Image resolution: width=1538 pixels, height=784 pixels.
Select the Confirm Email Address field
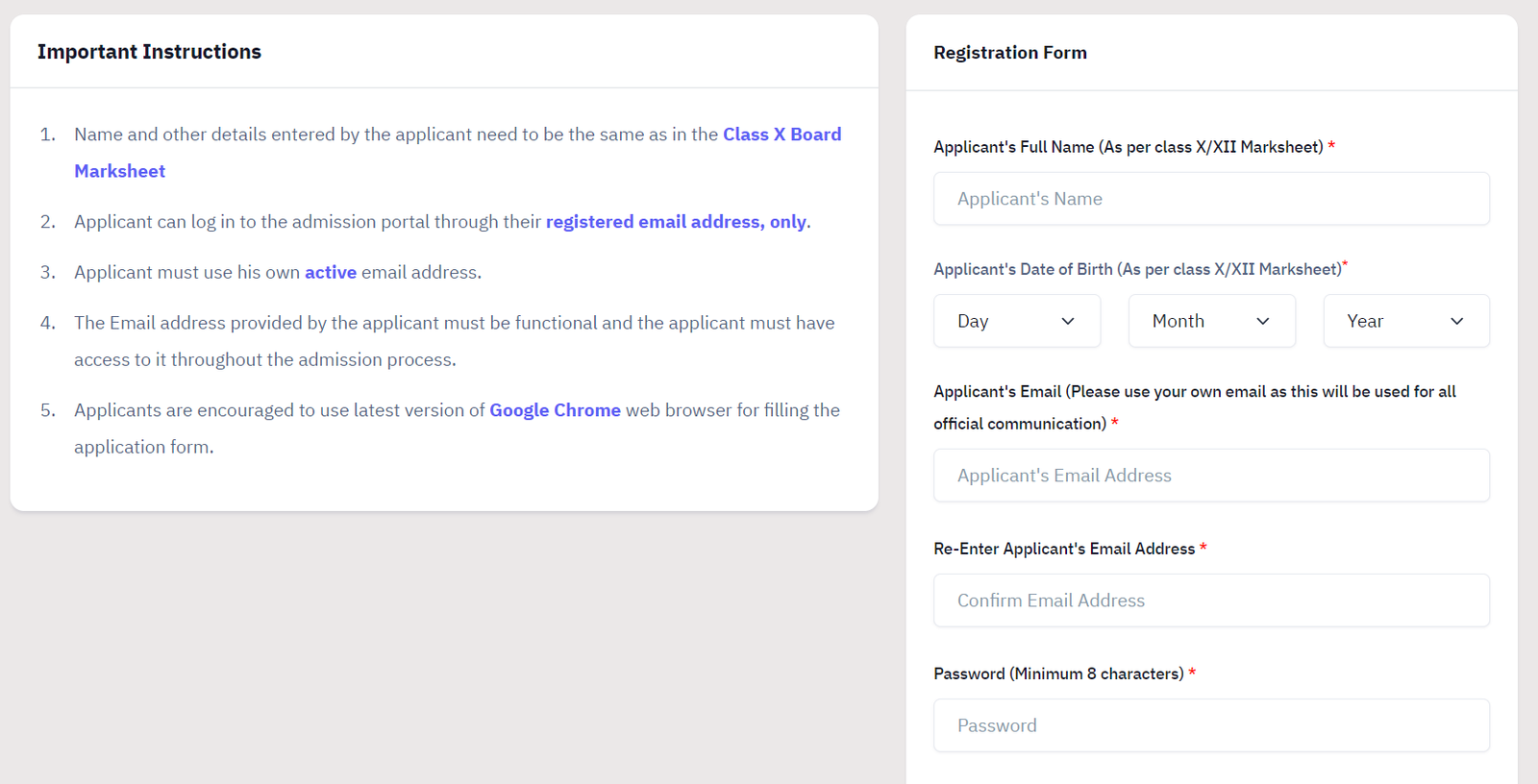(1211, 600)
